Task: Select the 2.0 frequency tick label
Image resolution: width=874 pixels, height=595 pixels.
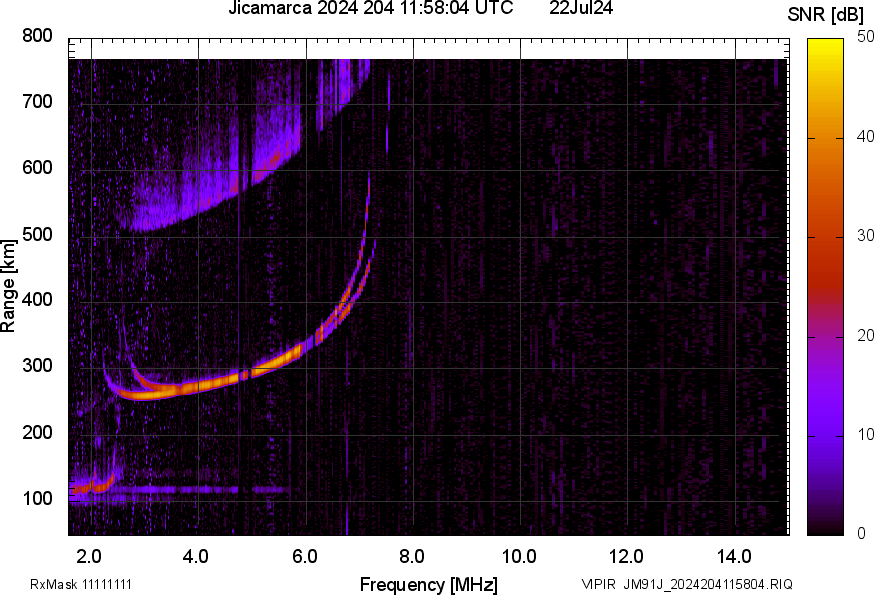Action: pyautogui.click(x=89, y=556)
